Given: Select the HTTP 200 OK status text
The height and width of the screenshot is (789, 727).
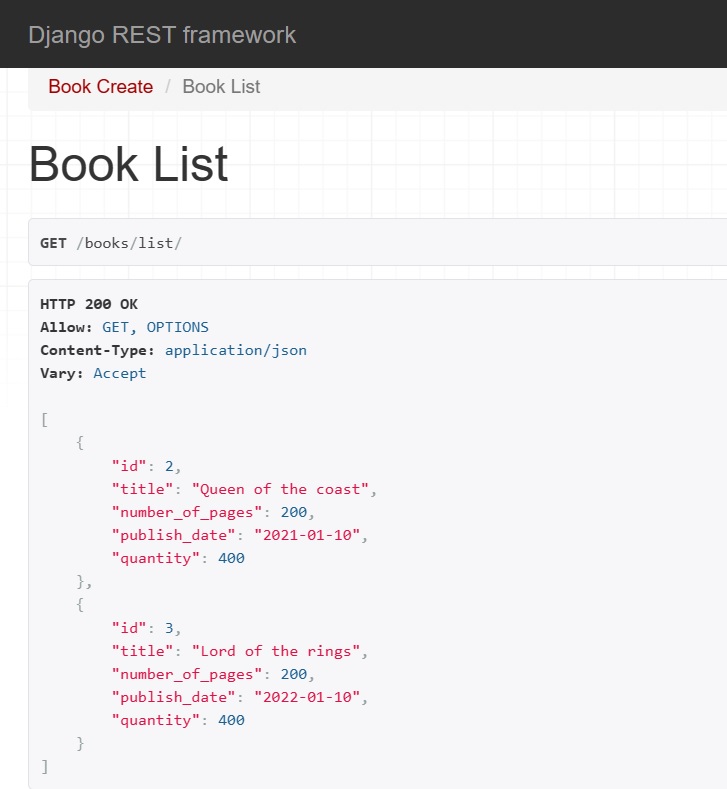Looking at the screenshot, I should coord(89,304).
